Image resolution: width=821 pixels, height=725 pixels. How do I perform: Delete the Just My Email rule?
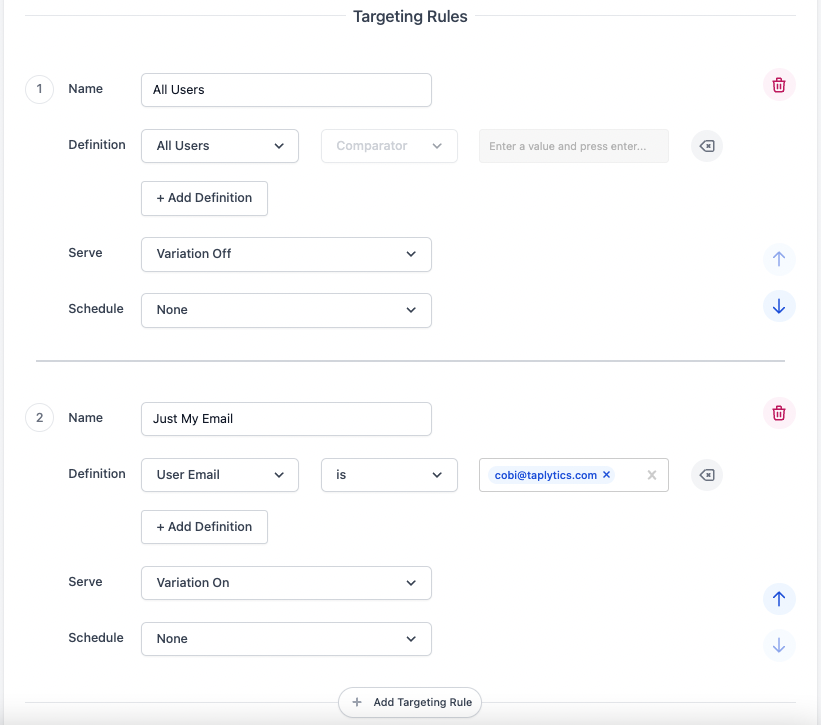pos(779,413)
